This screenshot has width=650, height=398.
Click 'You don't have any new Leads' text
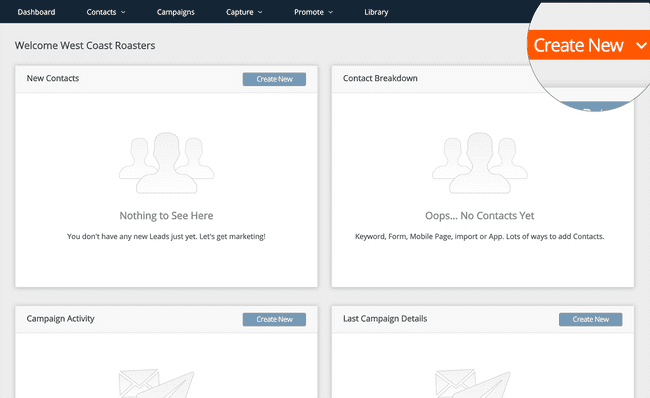point(166,236)
